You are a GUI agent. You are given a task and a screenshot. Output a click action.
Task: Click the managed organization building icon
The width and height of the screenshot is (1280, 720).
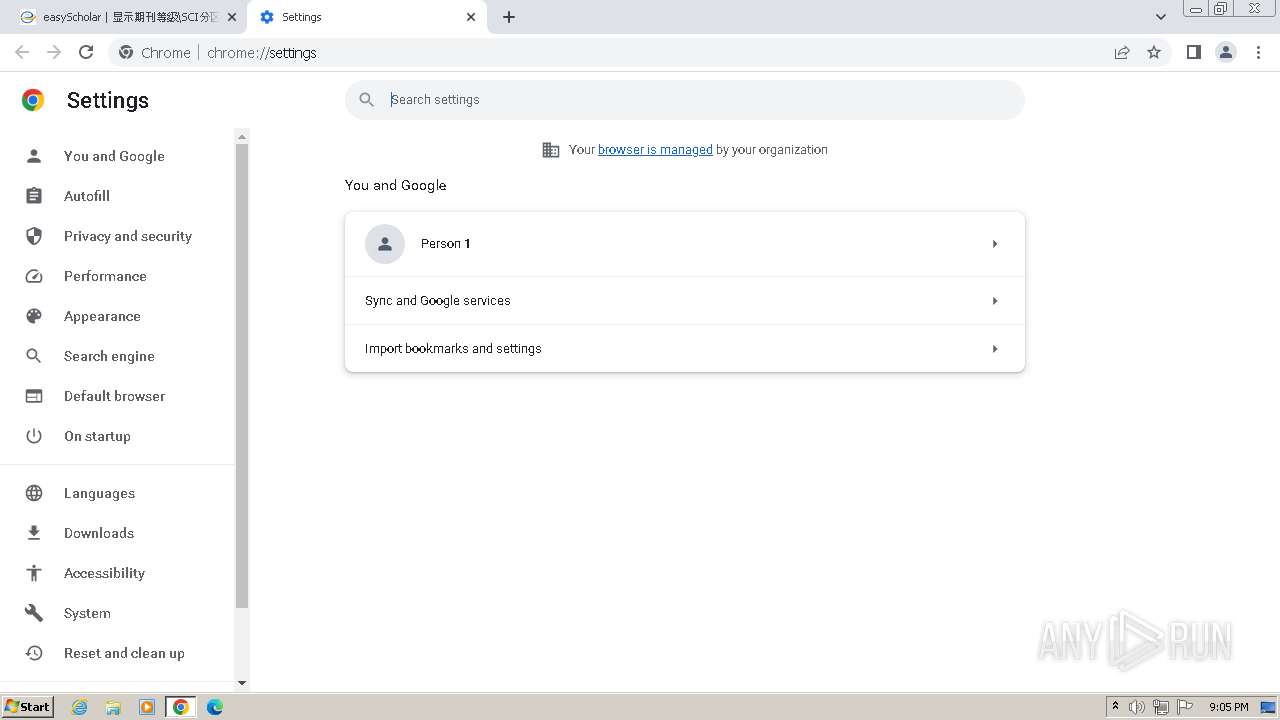point(551,150)
